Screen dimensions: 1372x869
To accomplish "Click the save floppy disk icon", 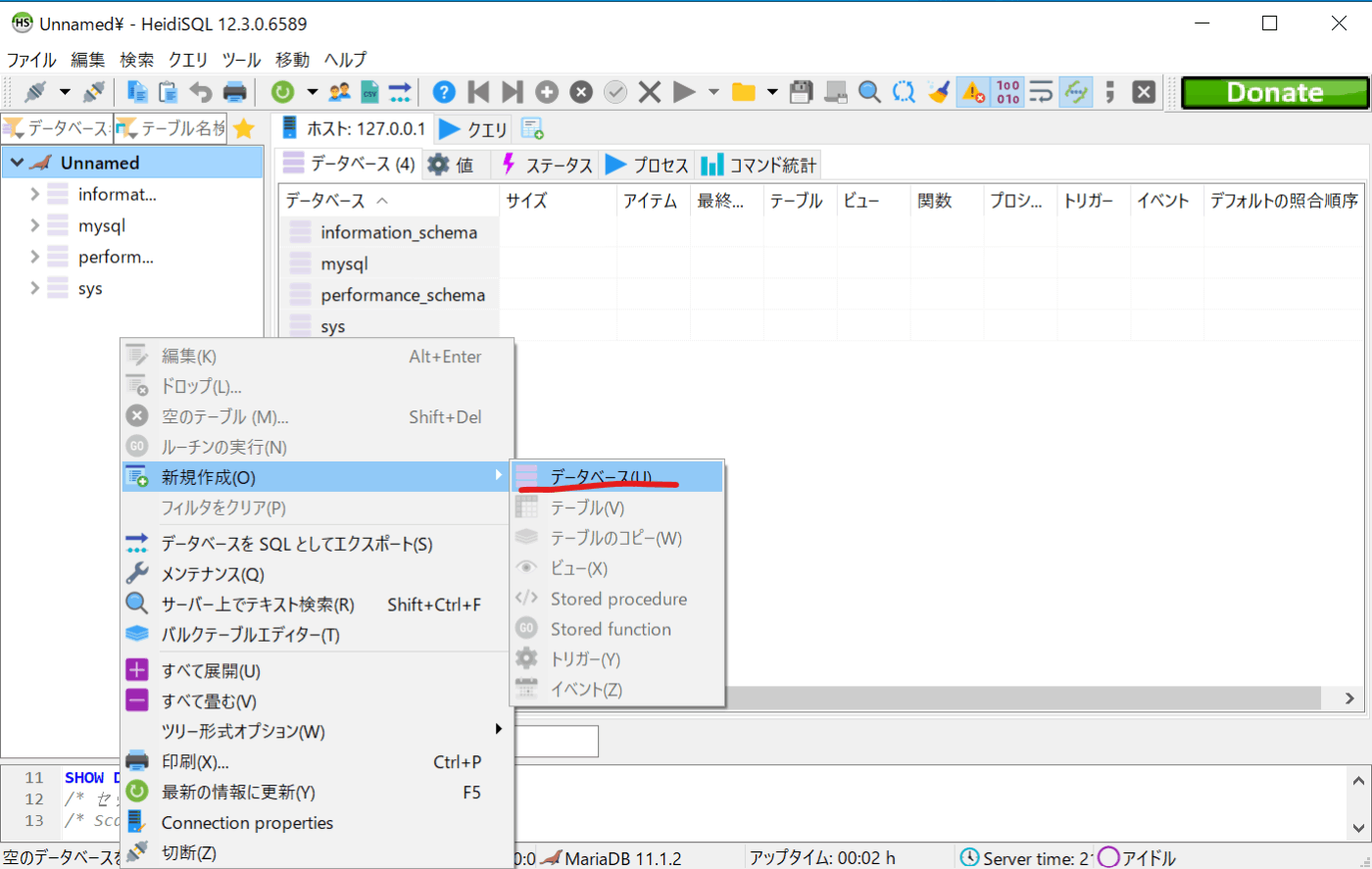I will (x=802, y=92).
